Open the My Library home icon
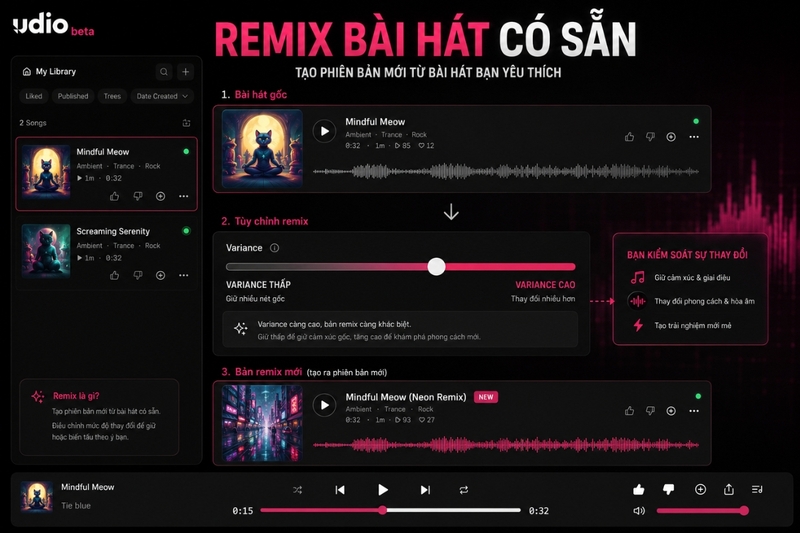Viewport: 800px width, 533px height. (x=27, y=71)
